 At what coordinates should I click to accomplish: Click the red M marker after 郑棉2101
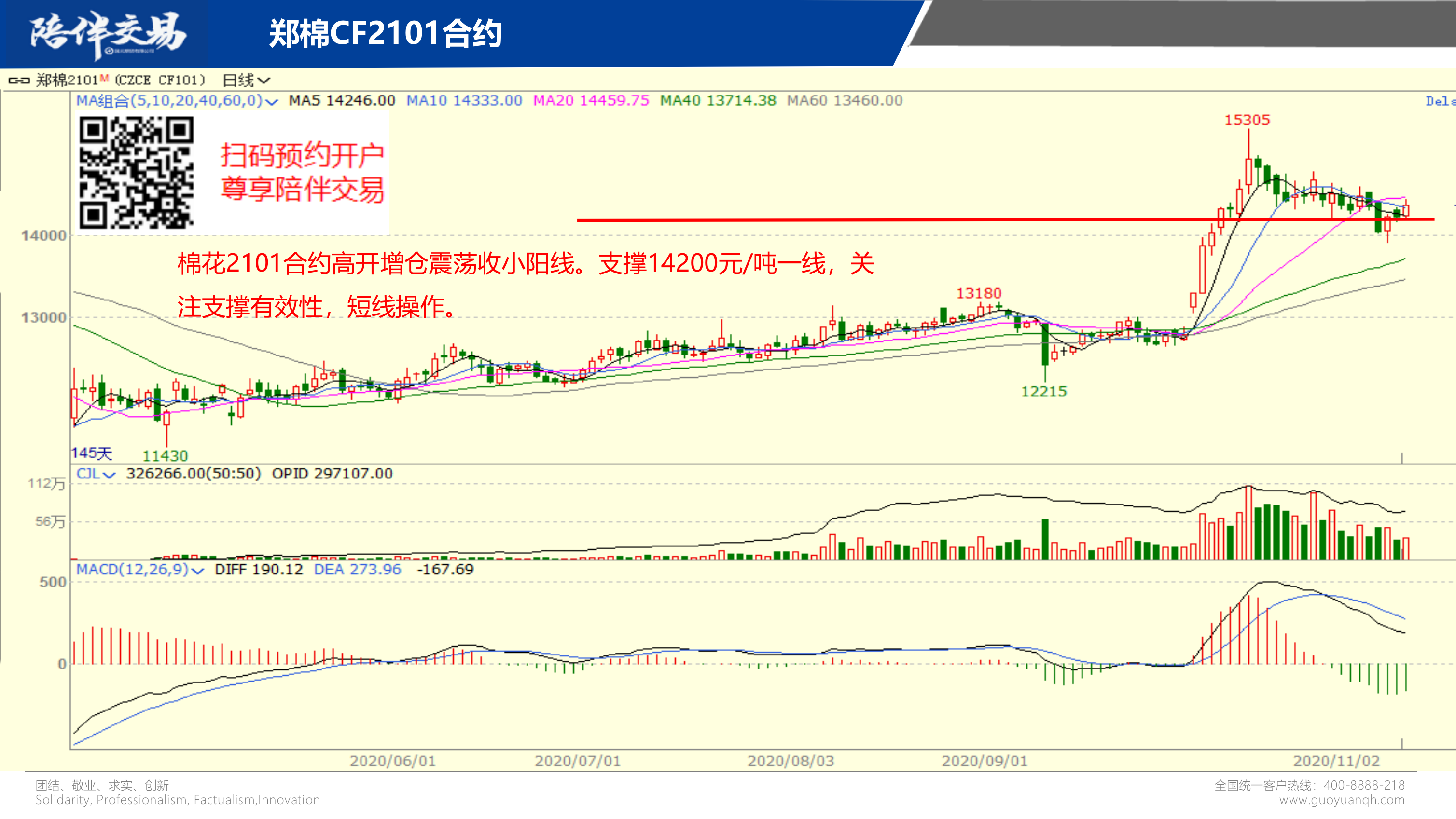click(x=104, y=77)
